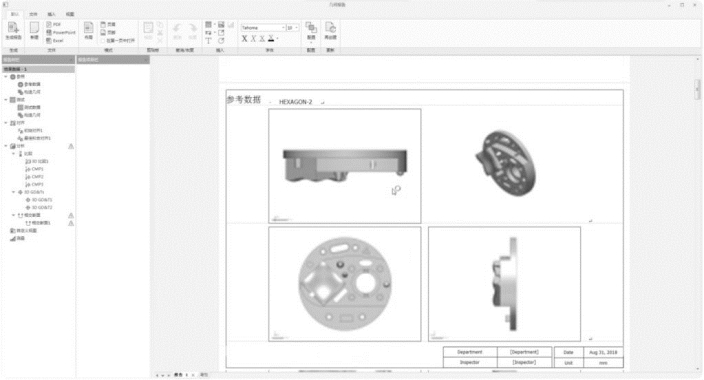The image size is (704, 380).
Task: Open the second ribbon tab
Action: coord(33,14)
